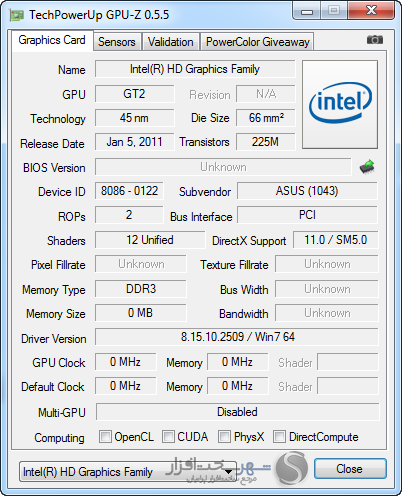
Task: Click the Close button
Action: point(350,469)
